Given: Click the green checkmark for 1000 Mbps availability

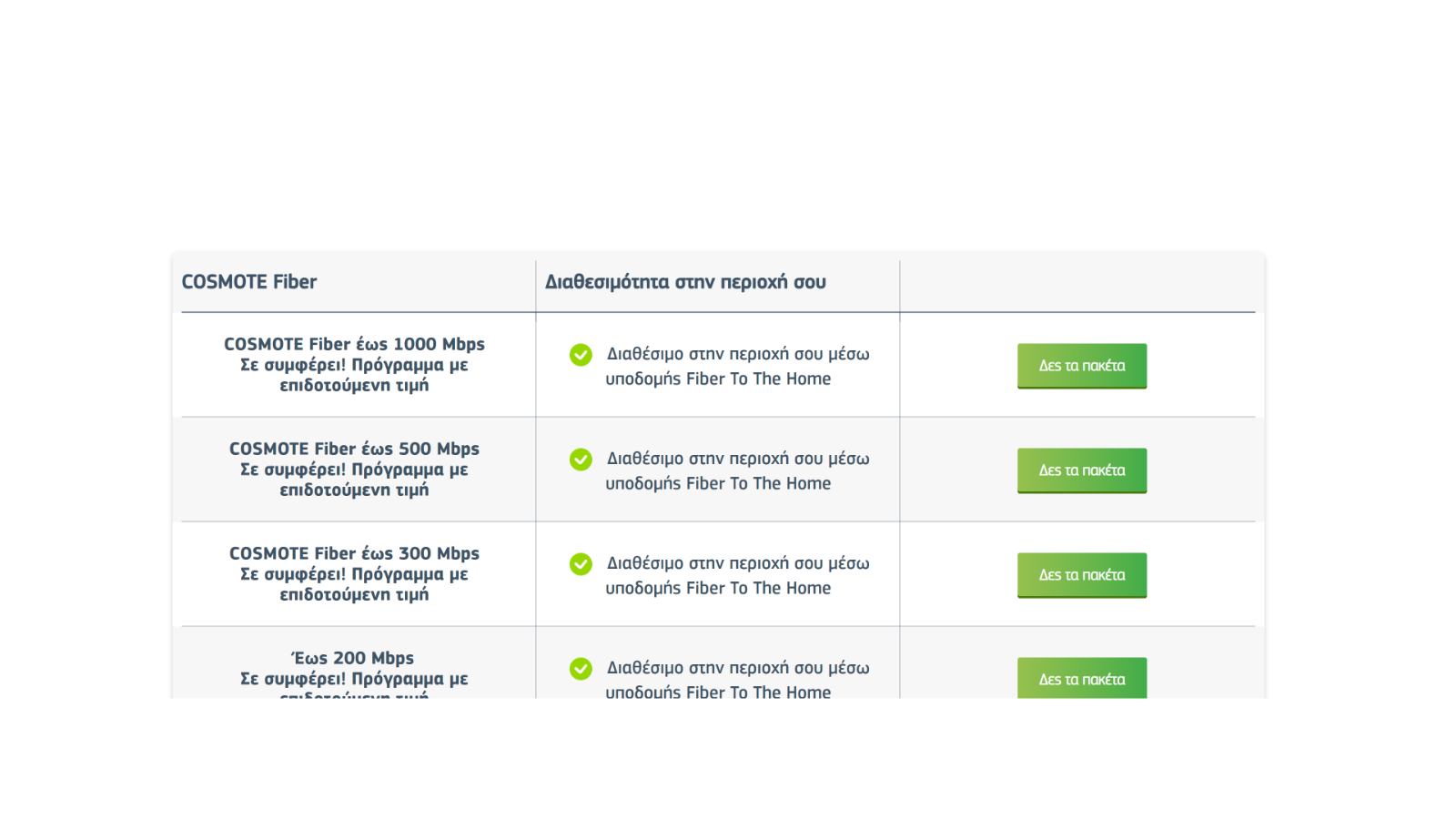Looking at the screenshot, I should pos(581,355).
